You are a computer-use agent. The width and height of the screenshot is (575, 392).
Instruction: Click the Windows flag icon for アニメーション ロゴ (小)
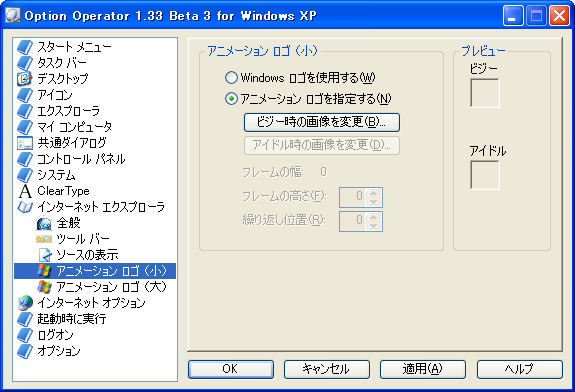coord(44,271)
